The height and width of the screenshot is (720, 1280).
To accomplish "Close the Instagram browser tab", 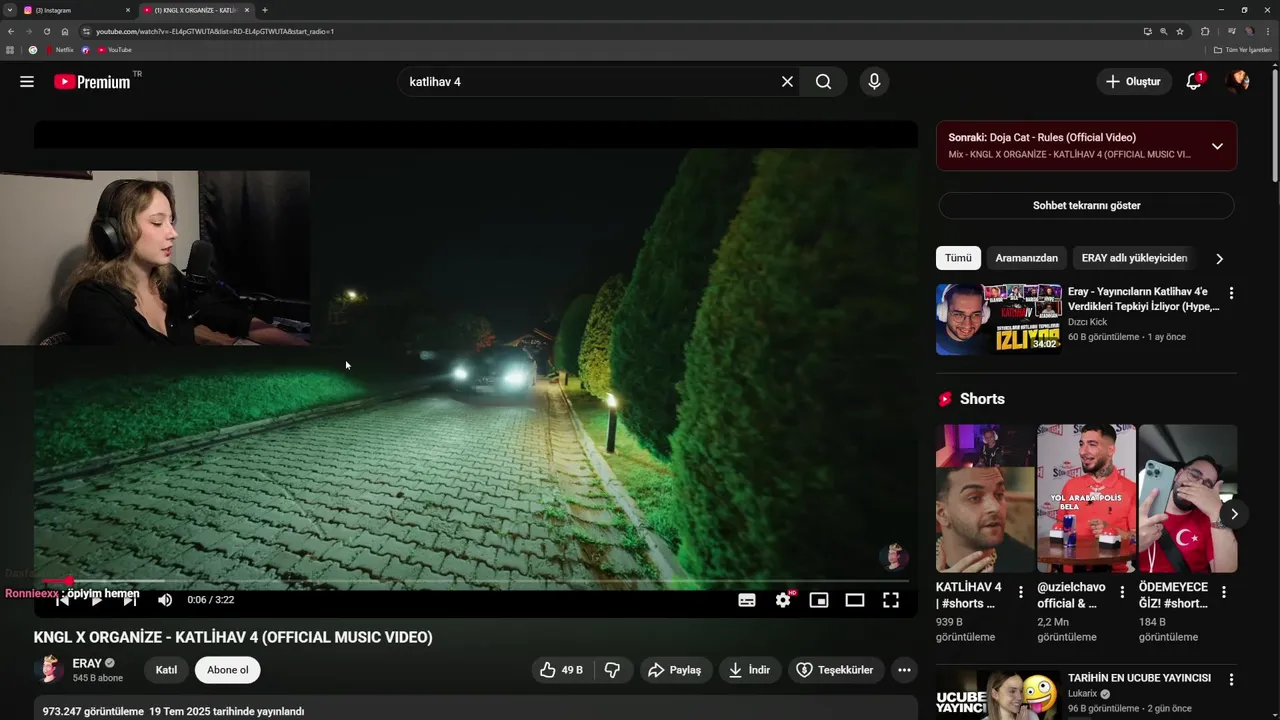I will point(128,10).
